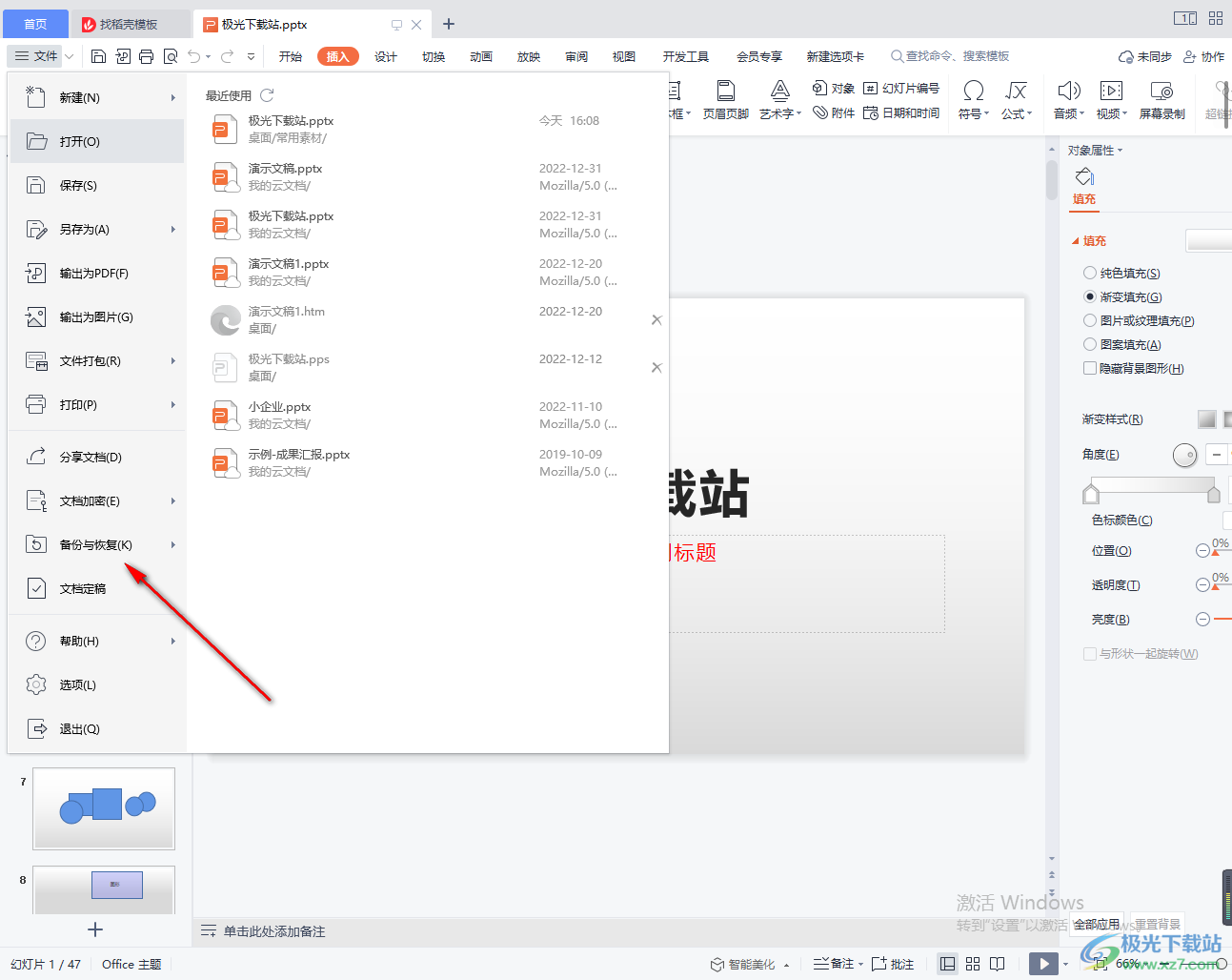Open the smart beautify (智能美化) tool
The height and width of the screenshot is (980, 1232).
coord(751,965)
